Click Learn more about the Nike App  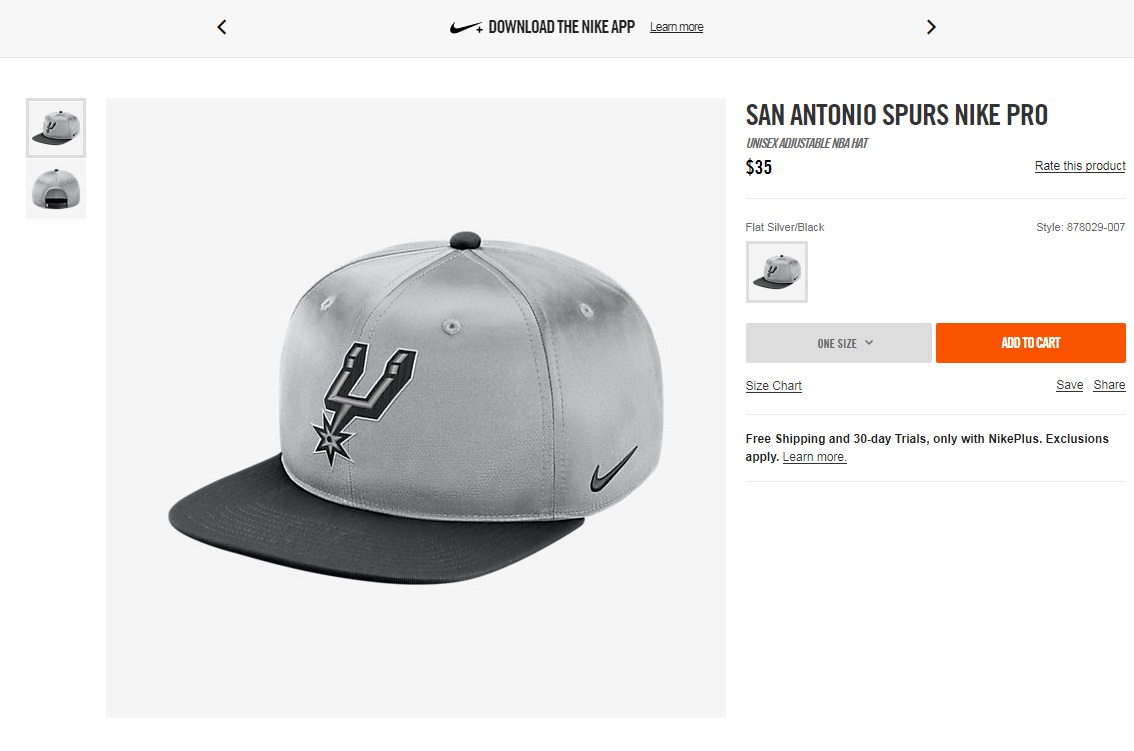pos(676,27)
